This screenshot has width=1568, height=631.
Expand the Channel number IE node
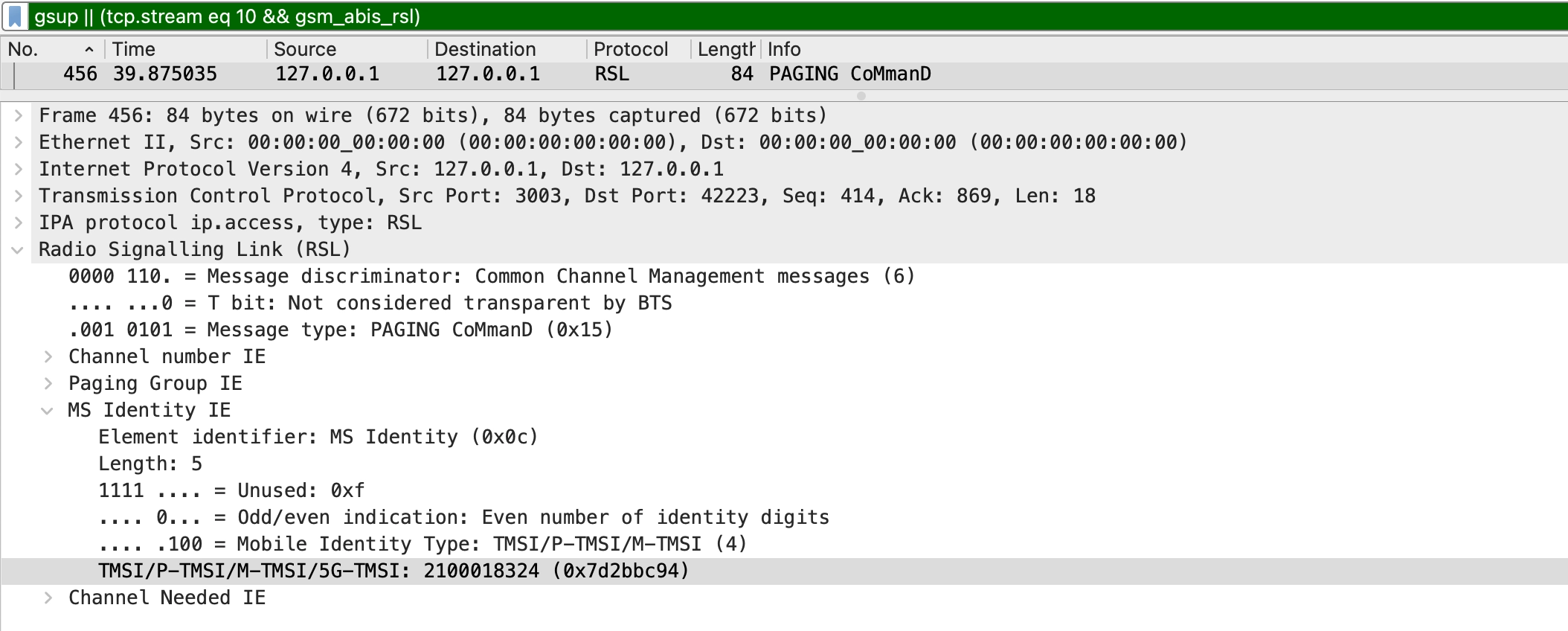pyautogui.click(x=48, y=356)
